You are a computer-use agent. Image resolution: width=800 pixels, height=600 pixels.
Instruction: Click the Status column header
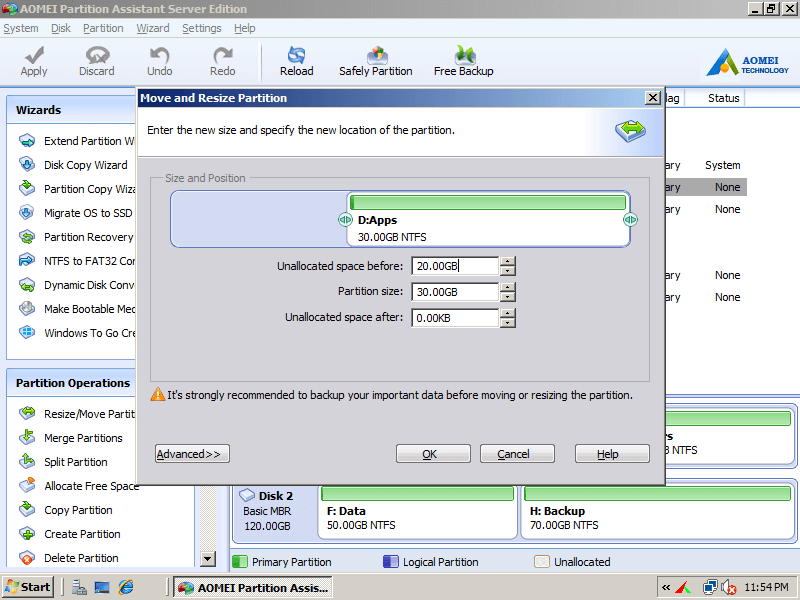(723, 98)
